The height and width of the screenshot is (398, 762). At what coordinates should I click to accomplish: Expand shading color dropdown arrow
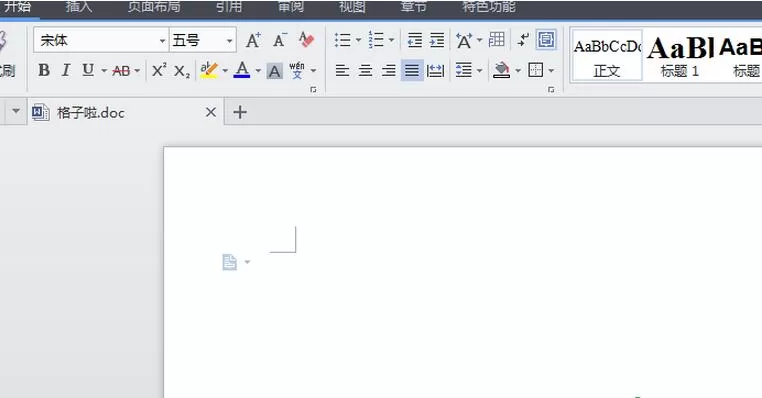coord(518,71)
